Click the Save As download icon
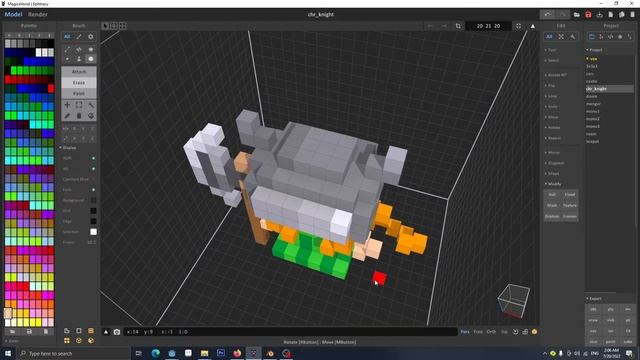640x360 pixels. [x=599, y=15]
